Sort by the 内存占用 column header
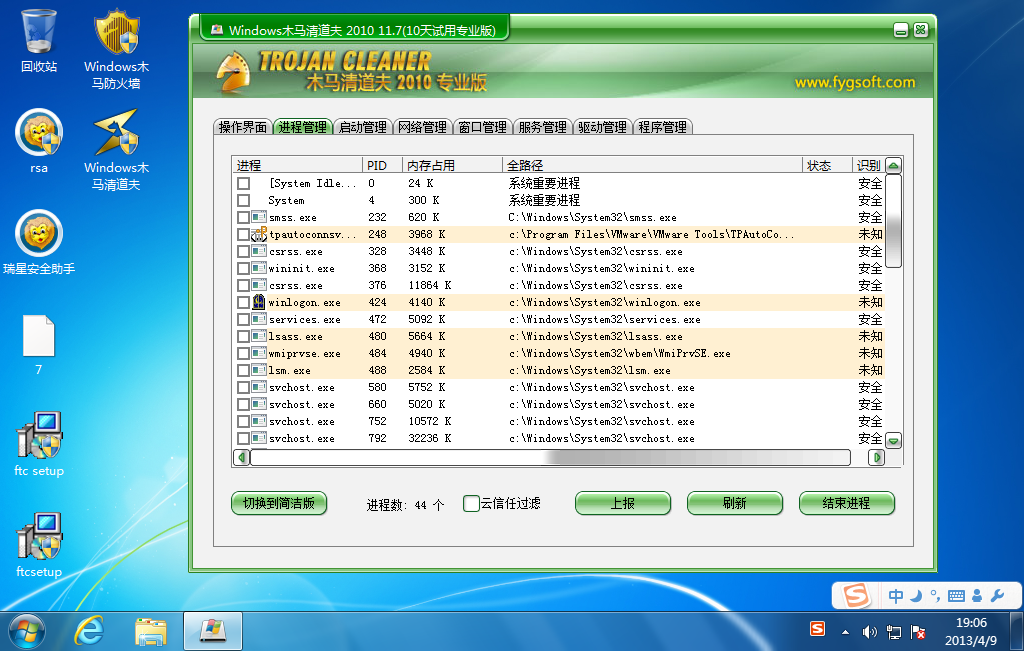 coord(452,165)
